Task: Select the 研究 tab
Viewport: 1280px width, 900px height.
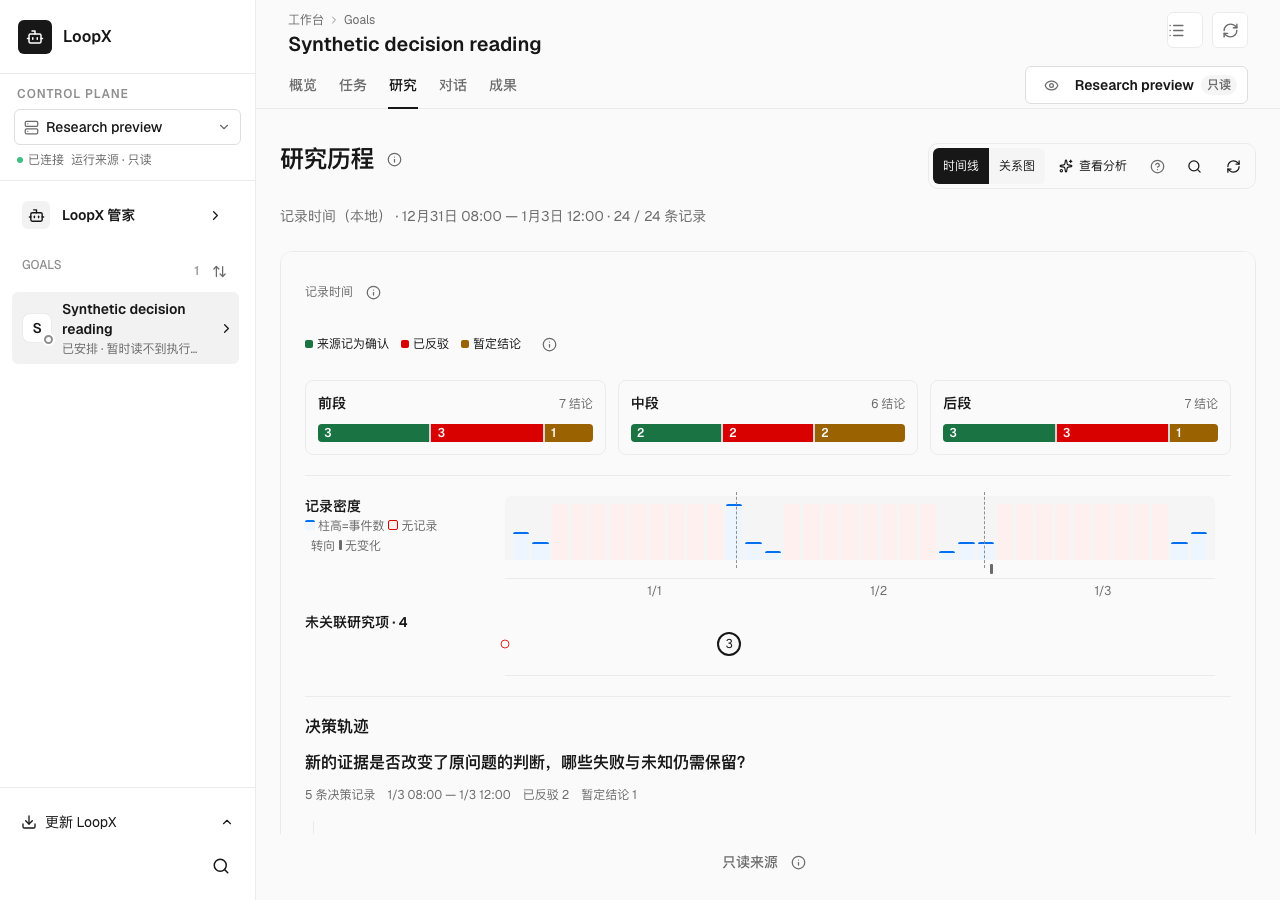Action: click(x=403, y=85)
